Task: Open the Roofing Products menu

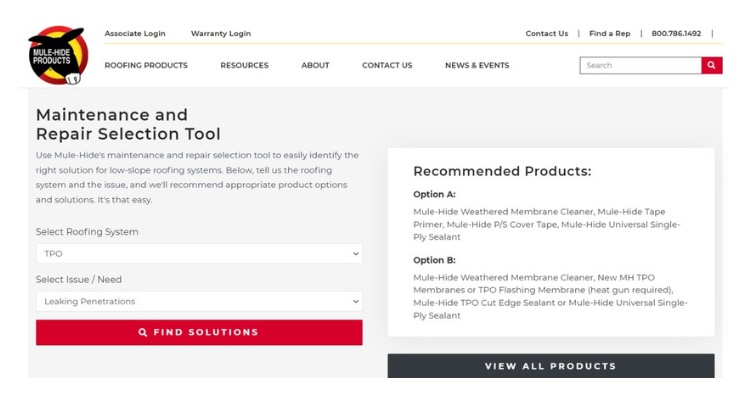Action: [x=146, y=65]
